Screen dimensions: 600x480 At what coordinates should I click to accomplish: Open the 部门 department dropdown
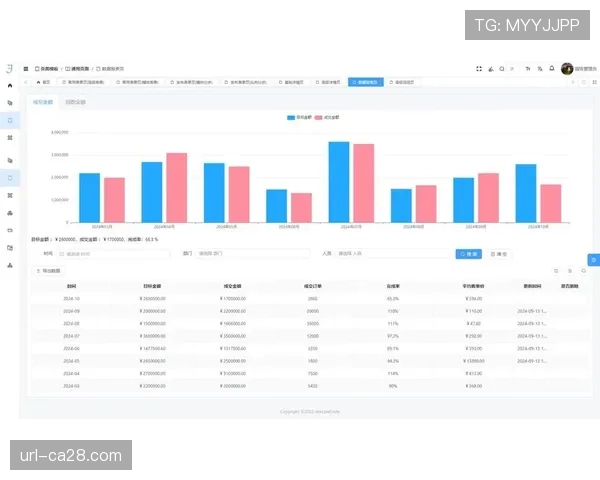click(250, 254)
